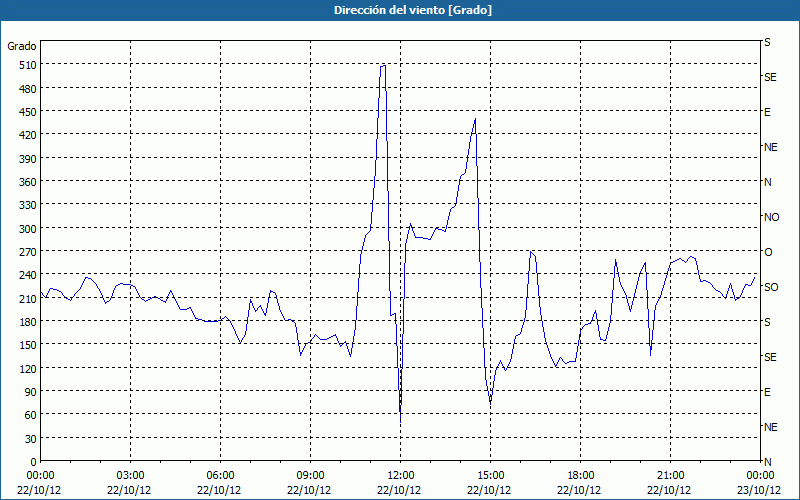800x500 pixels.
Task: Select the 270 value on the degree axis
Action: click(x=28, y=252)
